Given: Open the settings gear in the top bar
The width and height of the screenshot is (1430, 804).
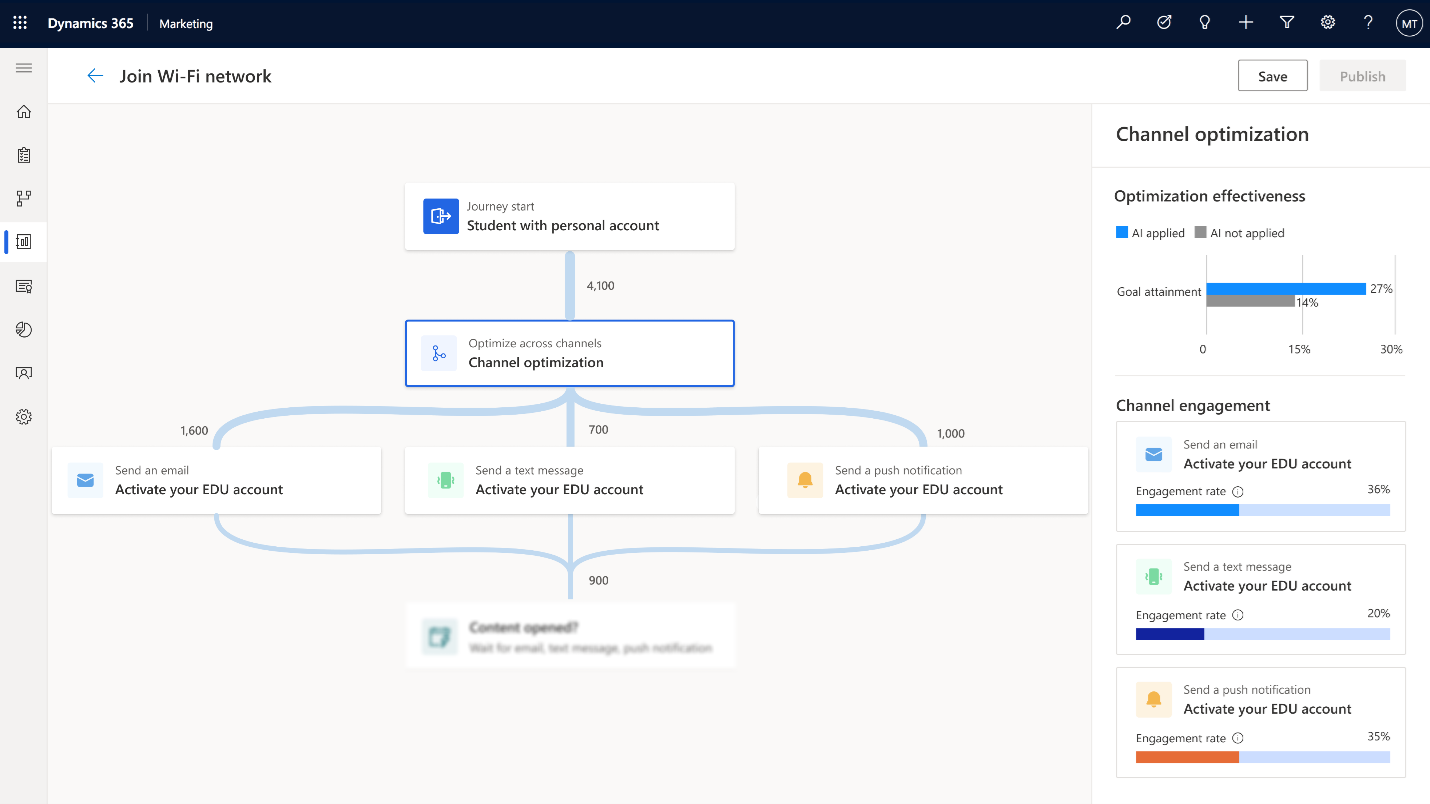Looking at the screenshot, I should coord(1327,22).
